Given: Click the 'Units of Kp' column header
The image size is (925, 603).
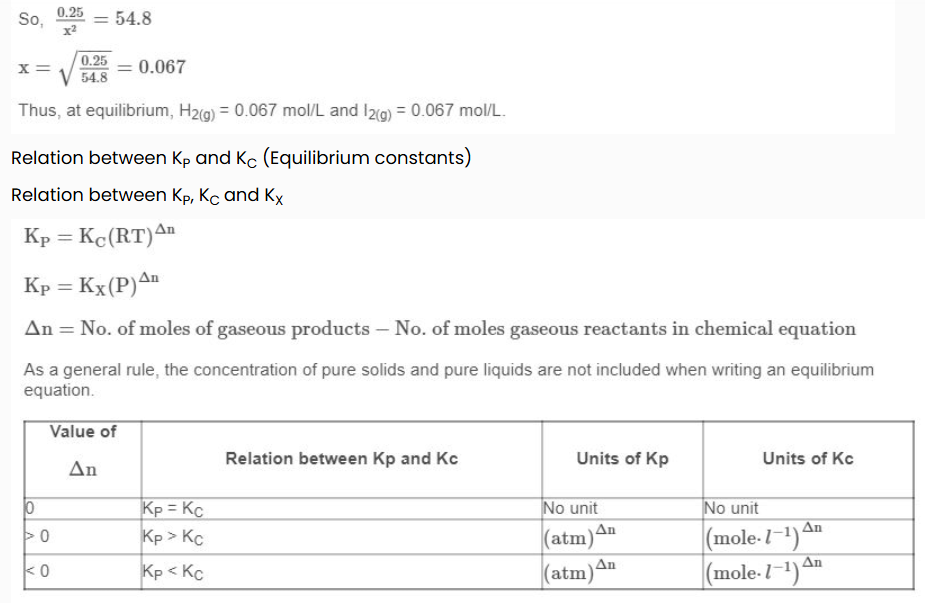Looking at the screenshot, I should click(622, 459).
